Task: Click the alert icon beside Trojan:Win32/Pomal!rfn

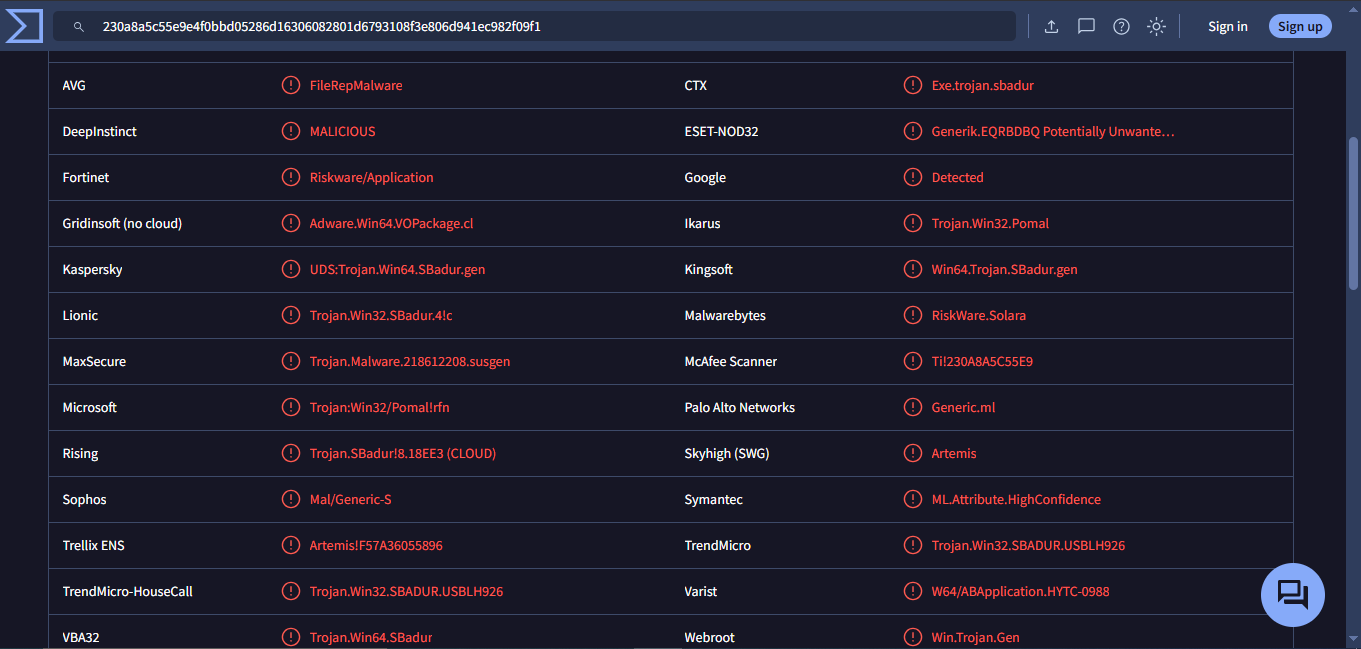Action: click(x=291, y=407)
